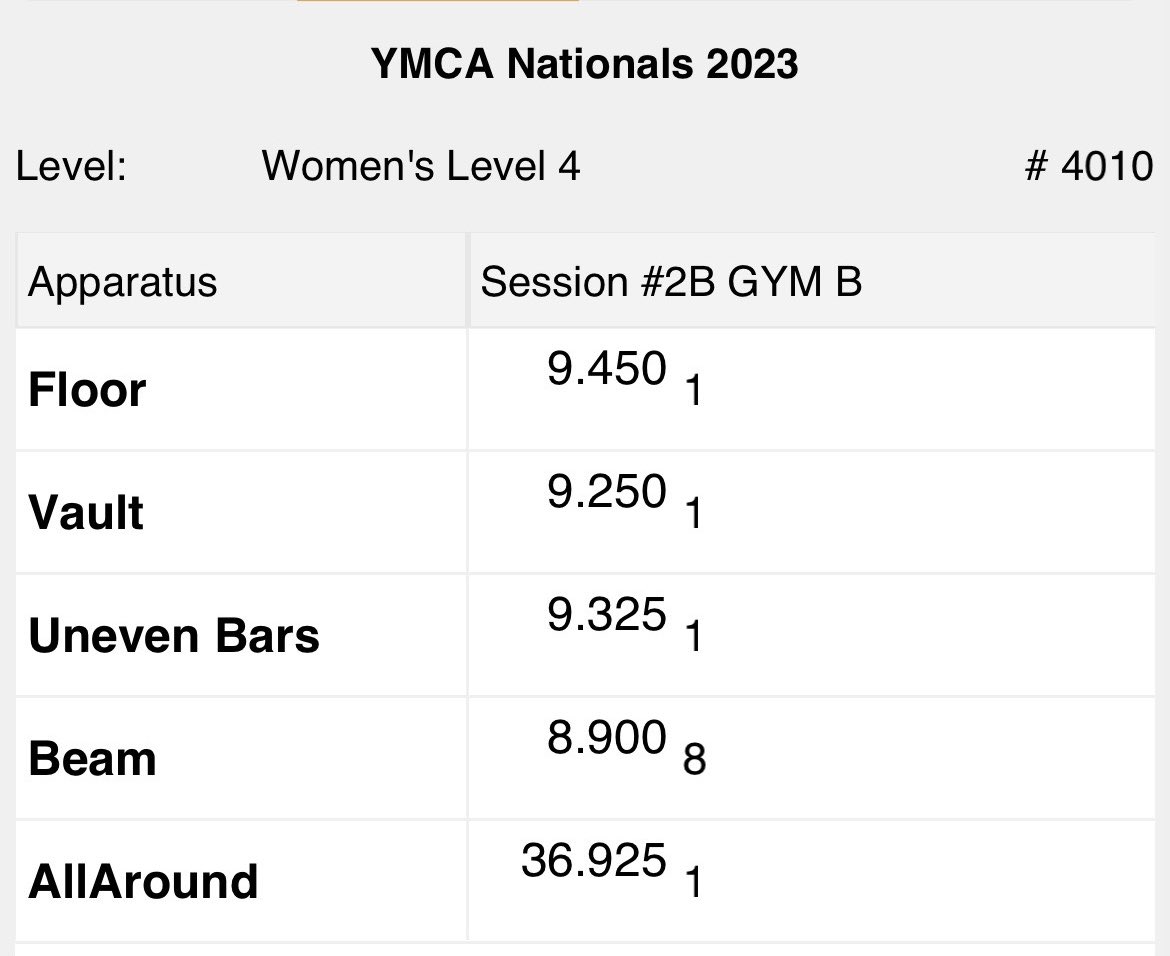Click the Vault score 9.250
The height and width of the screenshot is (956, 1170).
pos(607,492)
